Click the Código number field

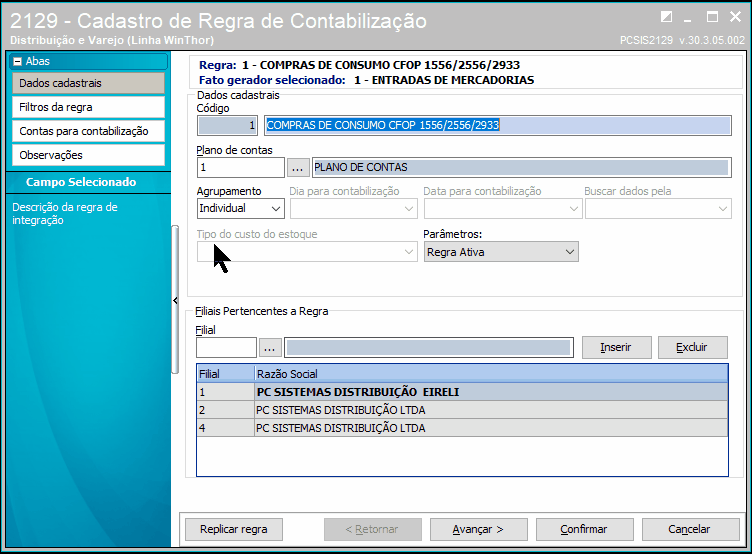227,125
